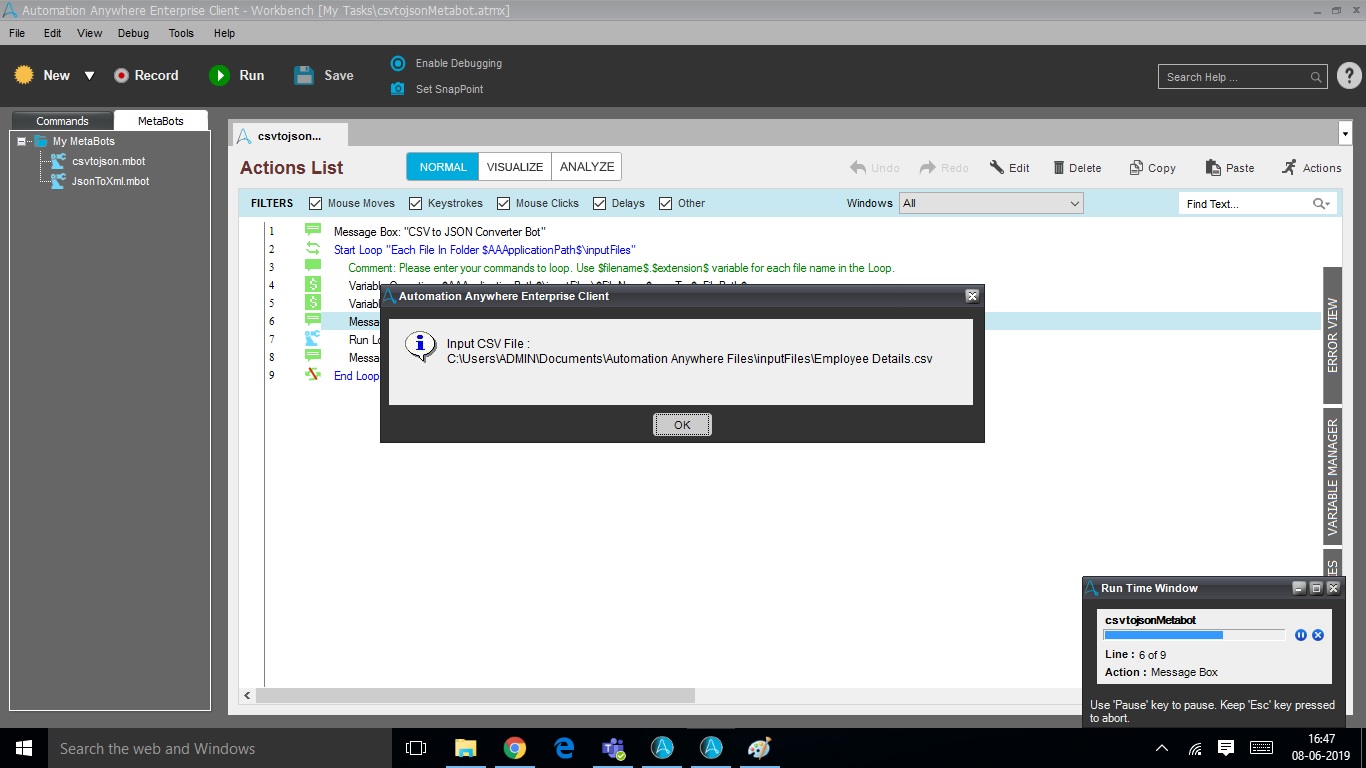Toggle the Keystrokes filter checkbox
The height and width of the screenshot is (768, 1366).
[x=416, y=203]
